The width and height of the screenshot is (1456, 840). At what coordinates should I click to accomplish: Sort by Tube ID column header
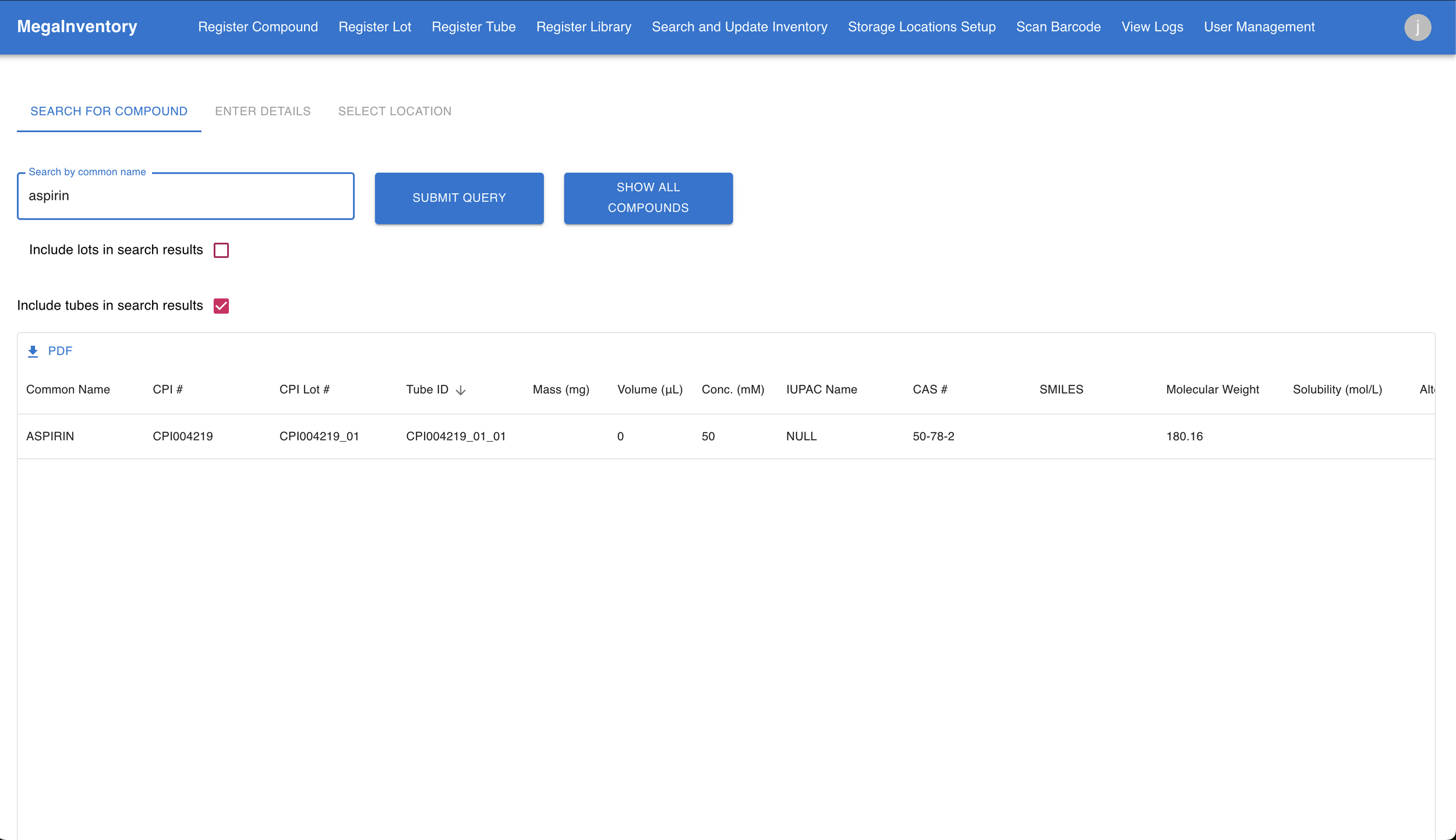[x=427, y=389]
